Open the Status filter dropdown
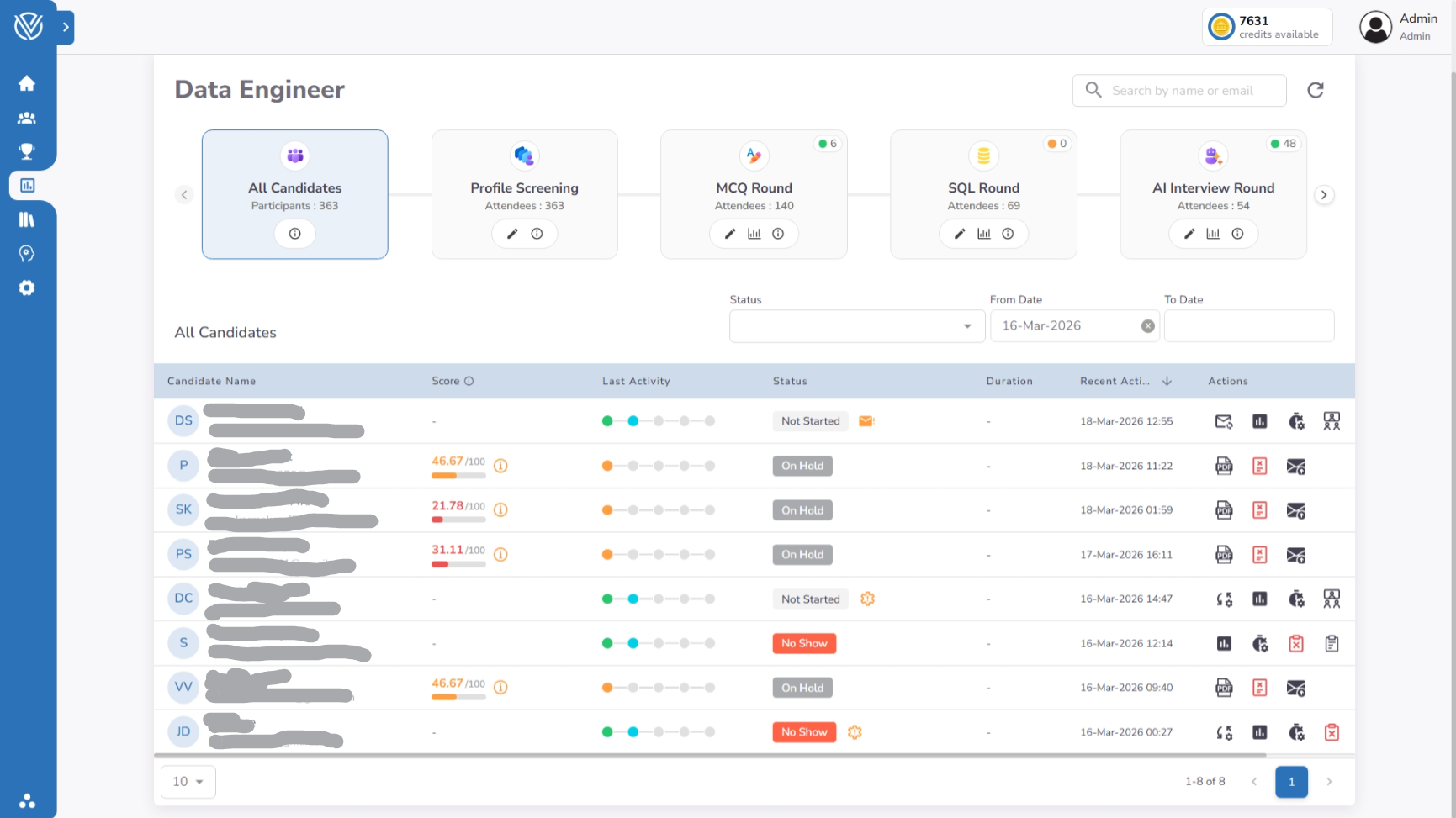1456x818 pixels. tap(856, 326)
